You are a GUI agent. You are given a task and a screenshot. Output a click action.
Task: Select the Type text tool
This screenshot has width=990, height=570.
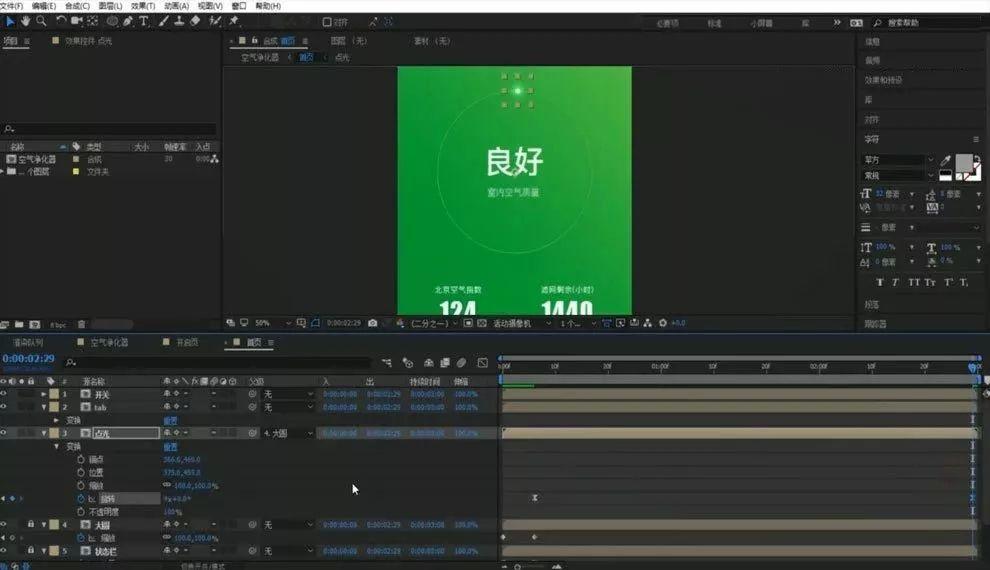click(x=144, y=21)
